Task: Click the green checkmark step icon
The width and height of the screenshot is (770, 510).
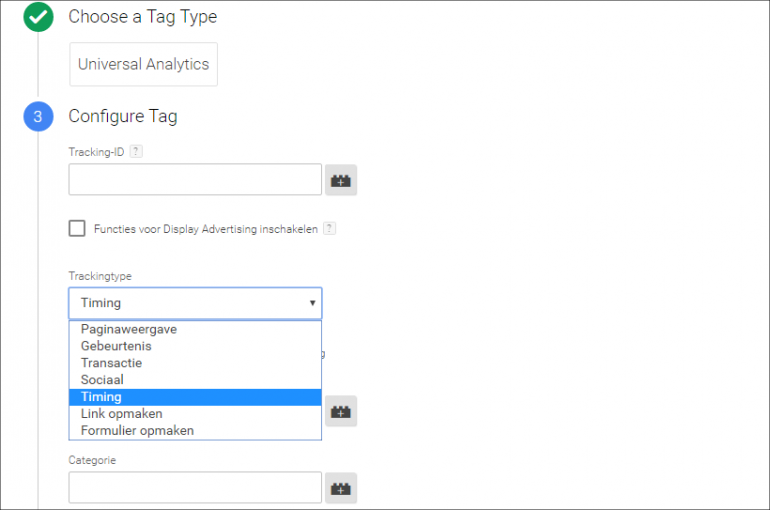Action: pos(38,17)
